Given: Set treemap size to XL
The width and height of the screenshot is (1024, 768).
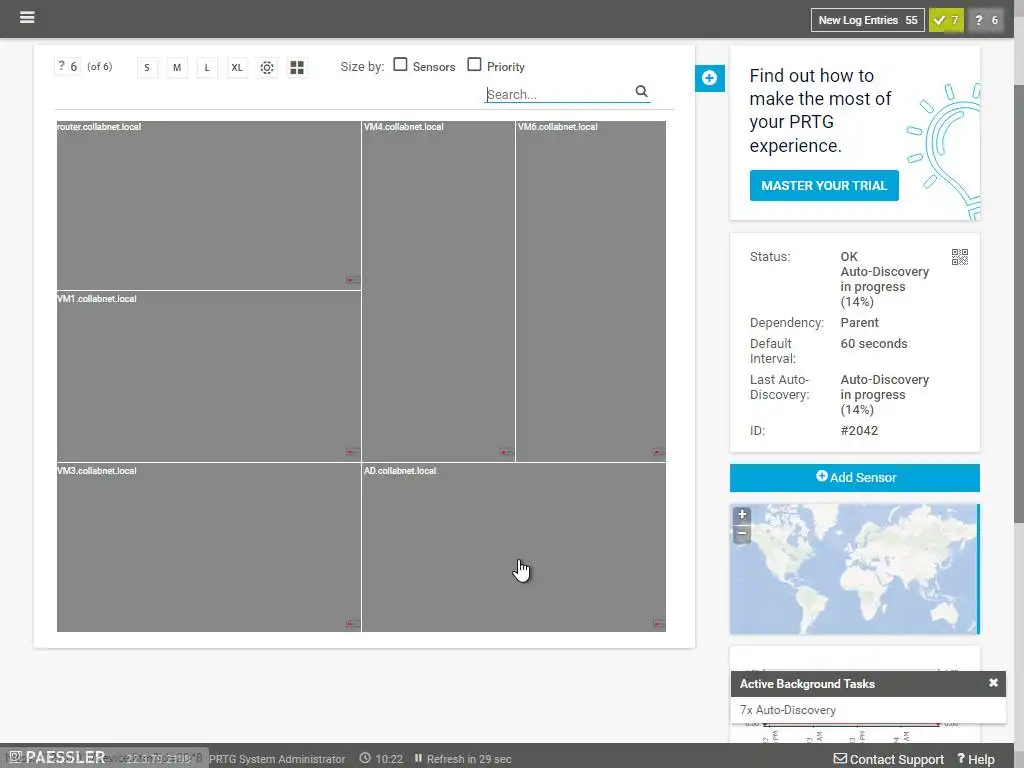Looking at the screenshot, I should coord(237,67).
